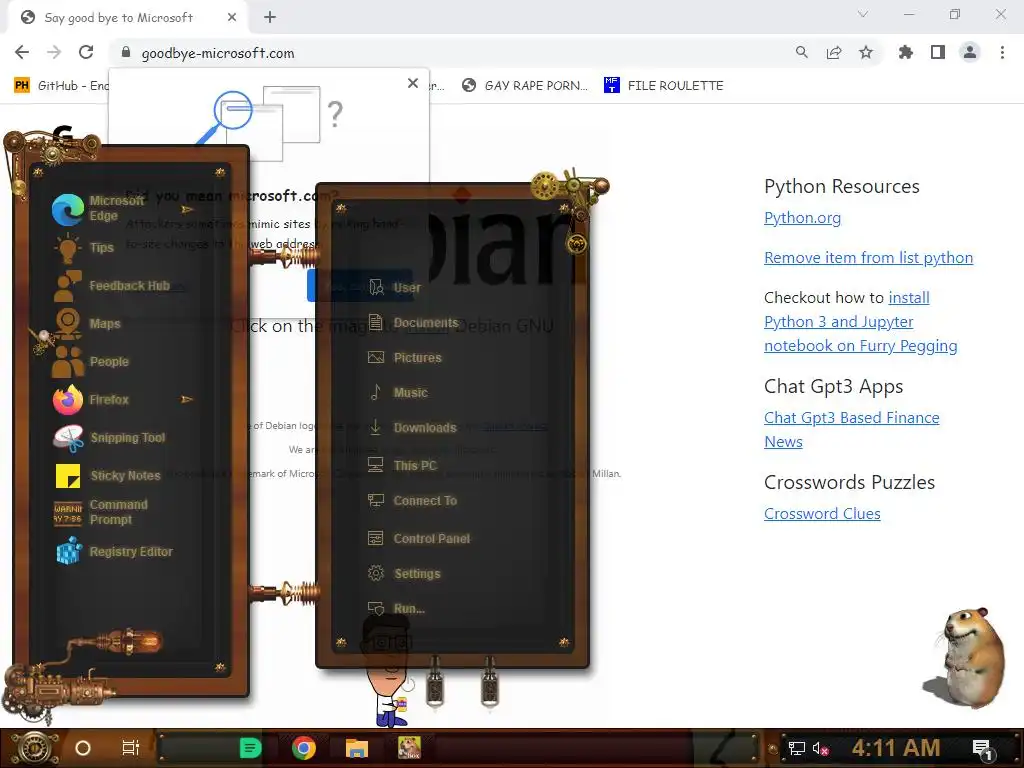Expand Microsoft Edge jump list arrow

[187, 210]
